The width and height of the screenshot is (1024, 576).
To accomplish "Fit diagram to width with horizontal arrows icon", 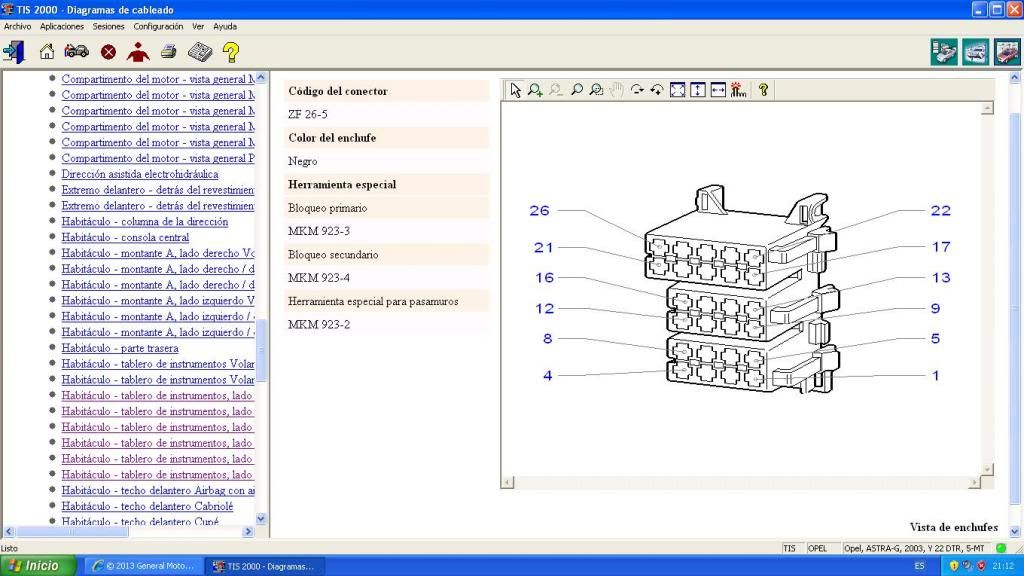I will (718, 90).
